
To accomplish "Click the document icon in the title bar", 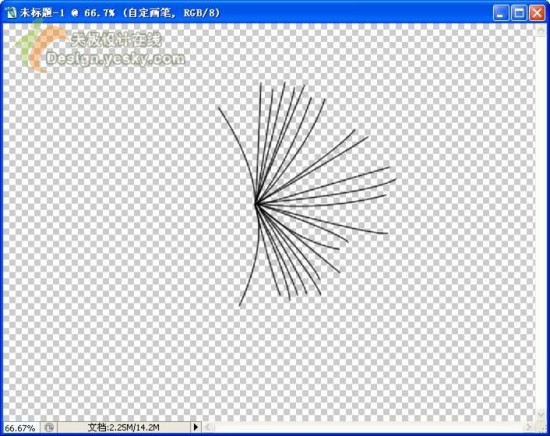I will (x=11, y=13).
